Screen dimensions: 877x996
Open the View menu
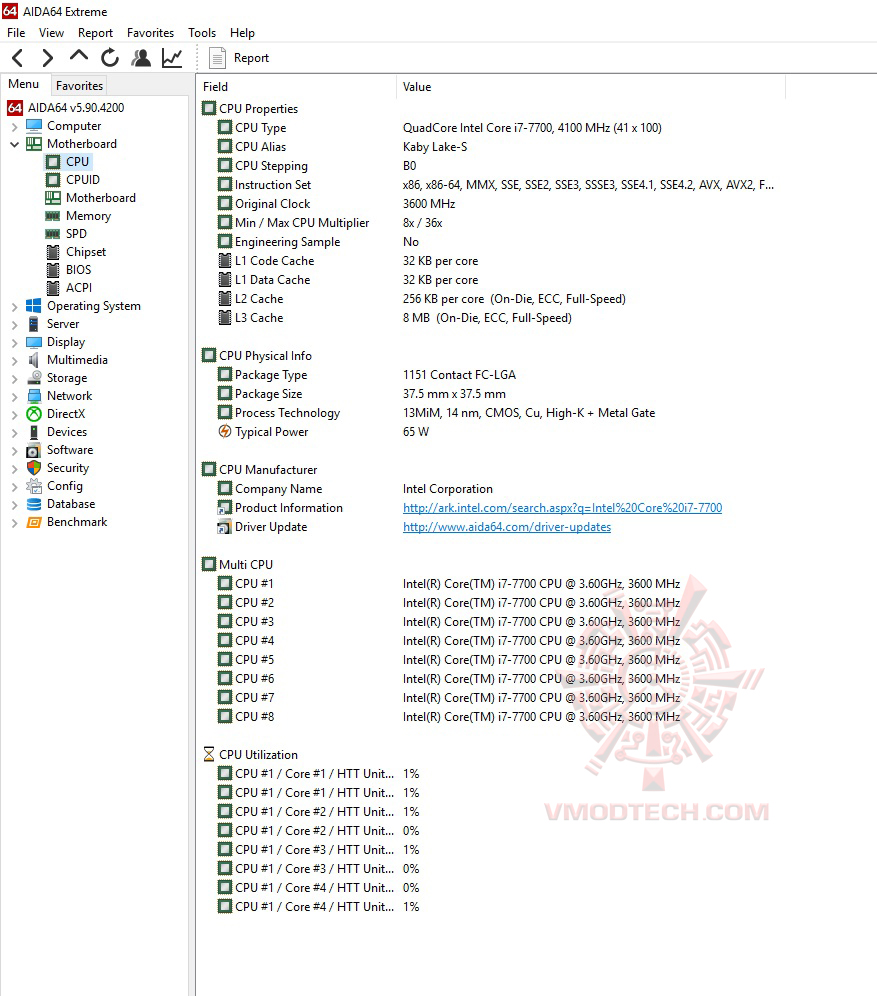coord(51,33)
